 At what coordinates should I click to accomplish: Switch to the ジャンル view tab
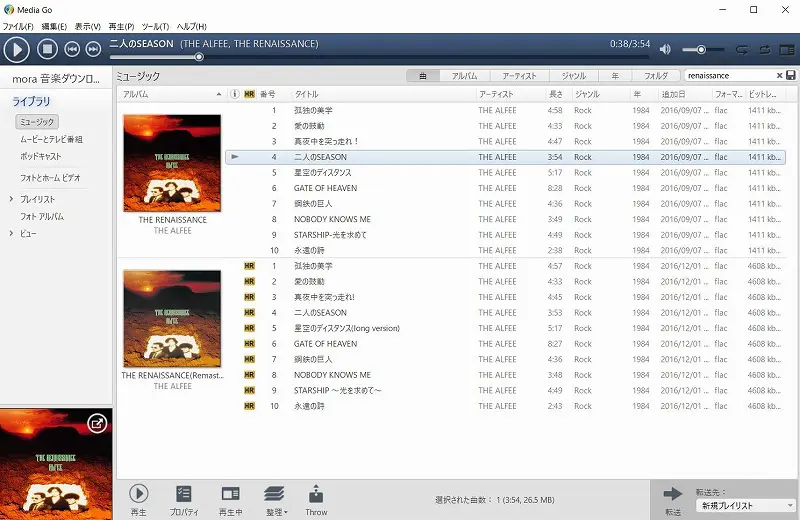[x=573, y=76]
